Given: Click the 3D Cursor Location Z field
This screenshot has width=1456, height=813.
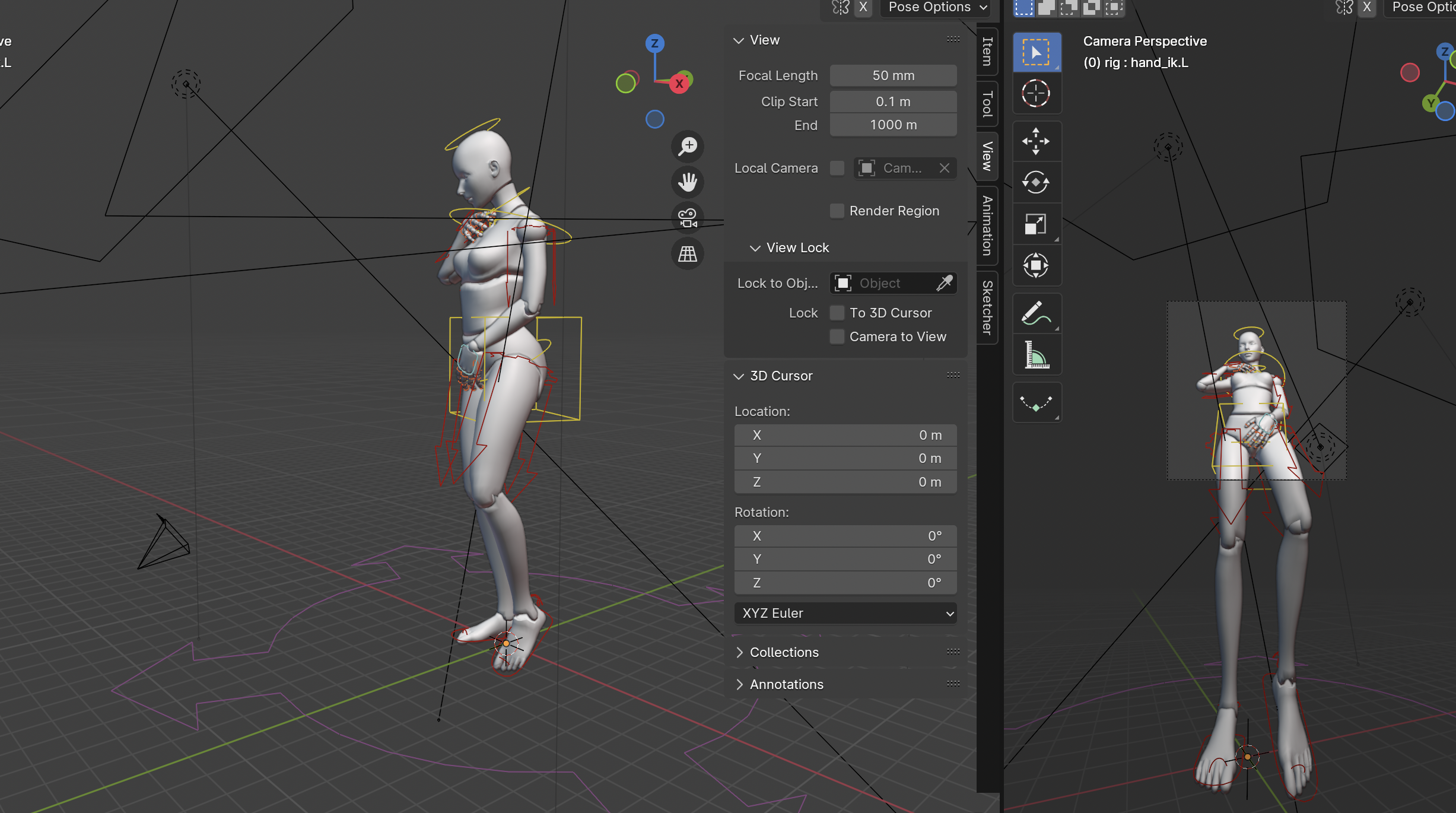Looking at the screenshot, I should pos(845,482).
